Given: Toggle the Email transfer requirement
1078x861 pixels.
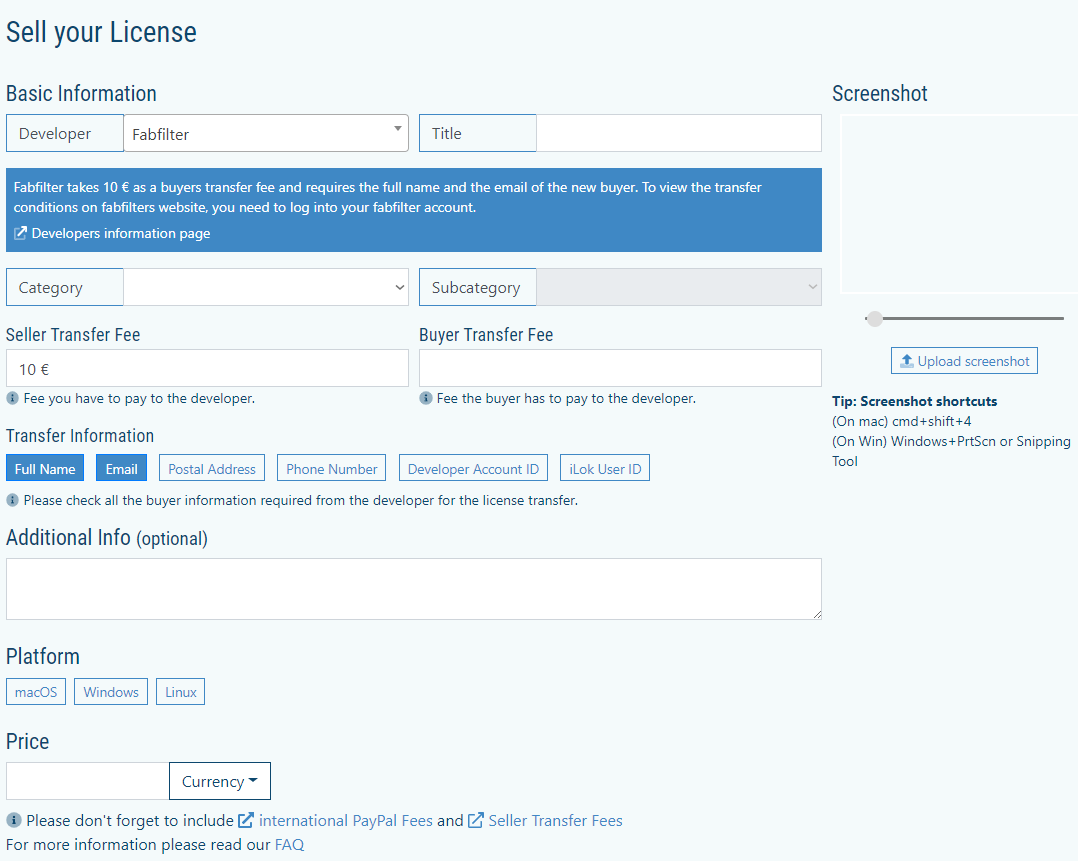Looking at the screenshot, I should [x=122, y=468].
